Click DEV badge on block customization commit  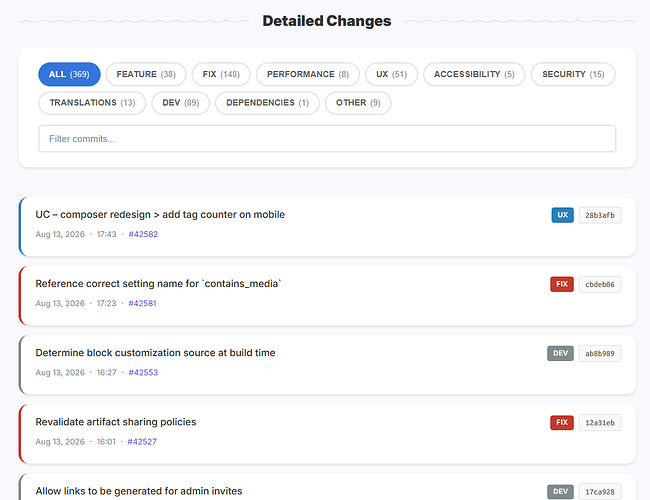(560, 354)
